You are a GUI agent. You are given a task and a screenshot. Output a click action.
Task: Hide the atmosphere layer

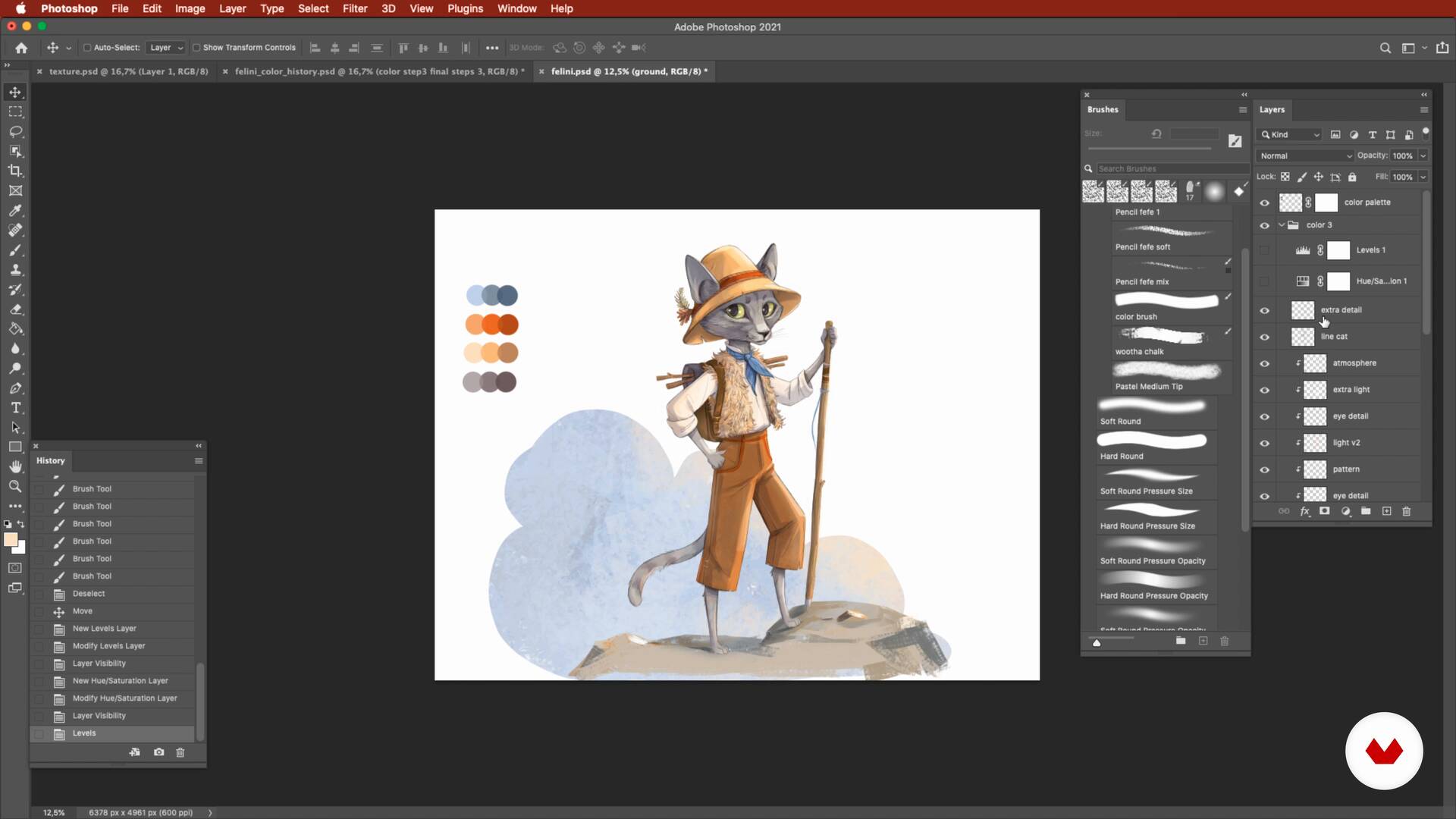pos(1264,363)
